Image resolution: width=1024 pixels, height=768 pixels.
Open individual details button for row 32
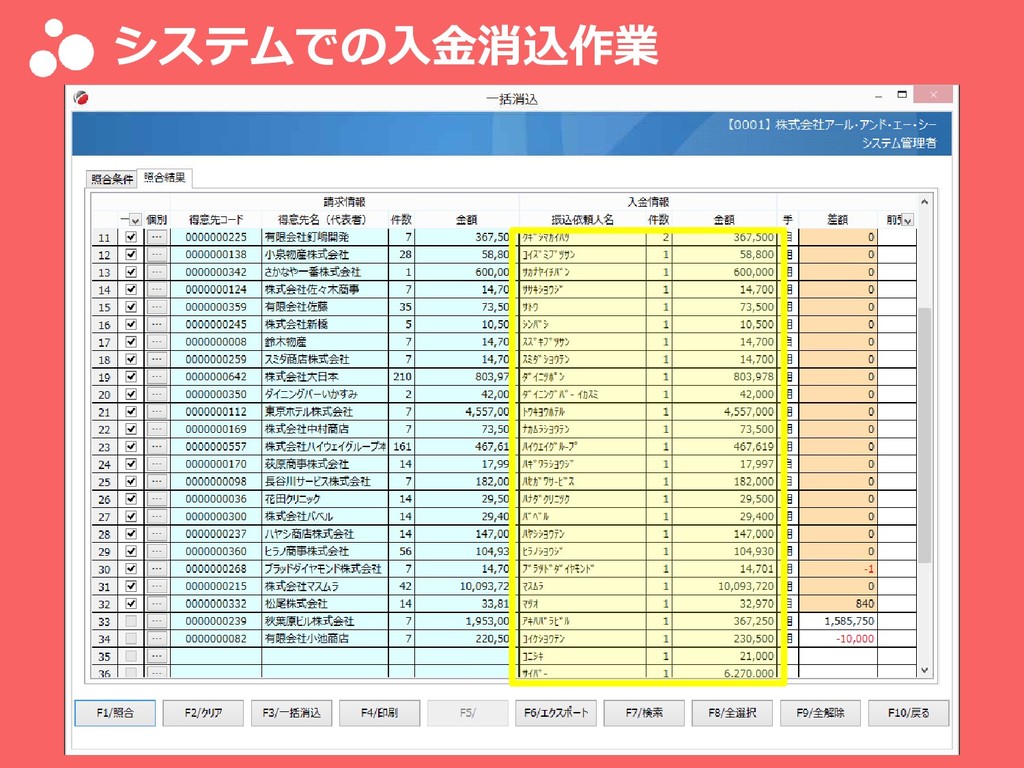156,603
